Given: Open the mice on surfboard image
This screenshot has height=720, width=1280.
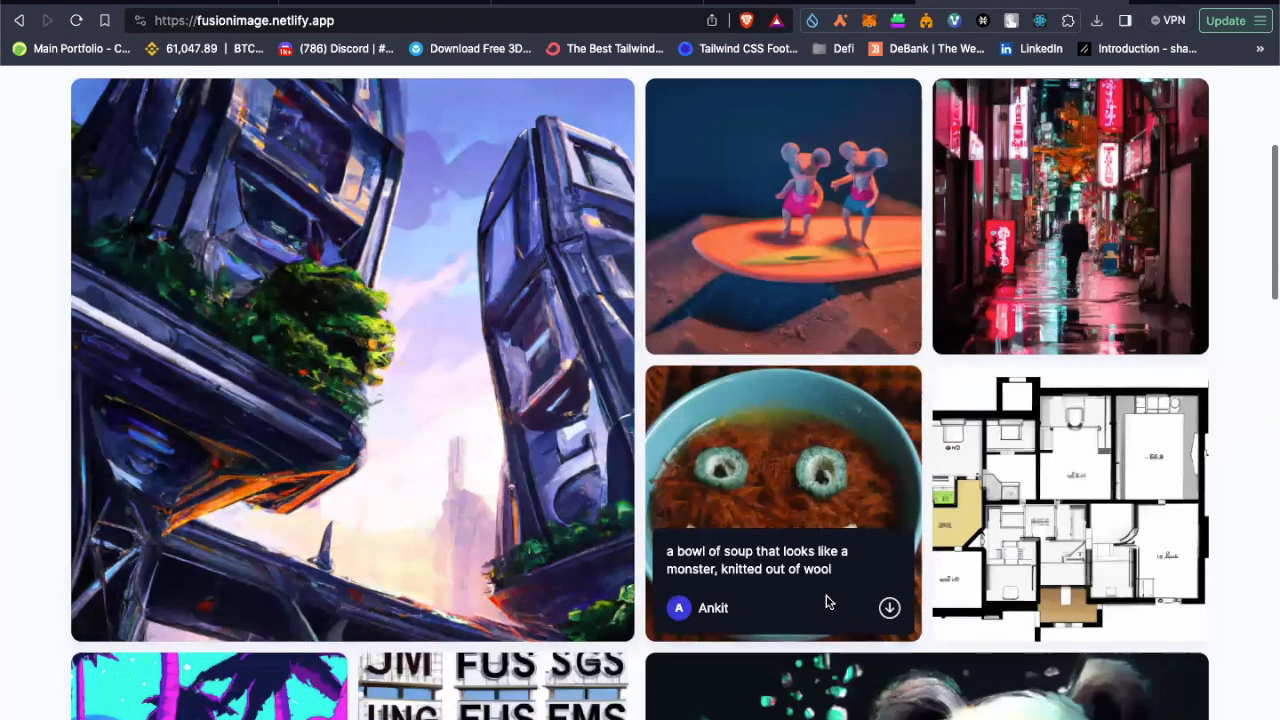Looking at the screenshot, I should 783,216.
